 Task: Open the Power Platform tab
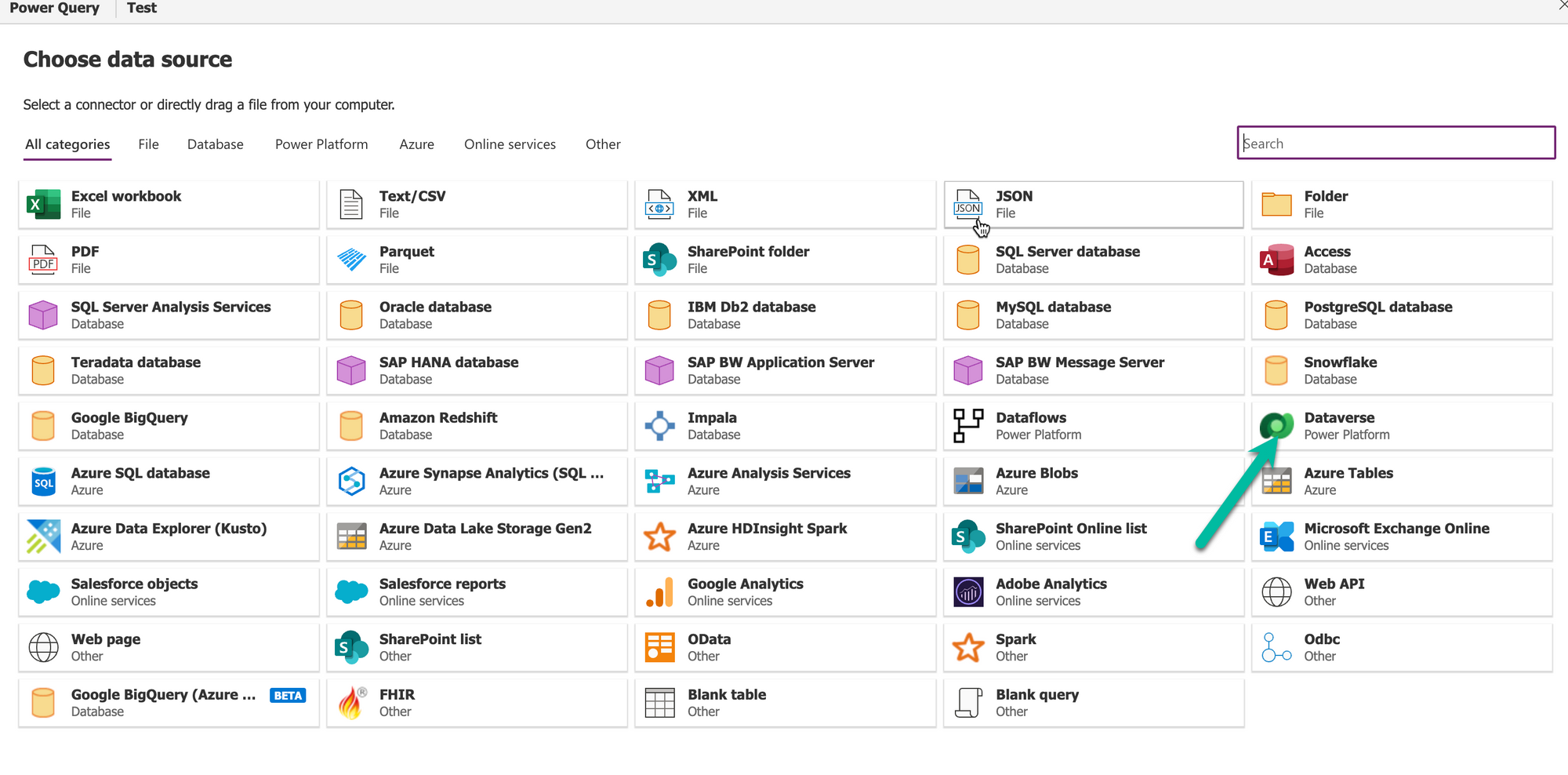321,144
